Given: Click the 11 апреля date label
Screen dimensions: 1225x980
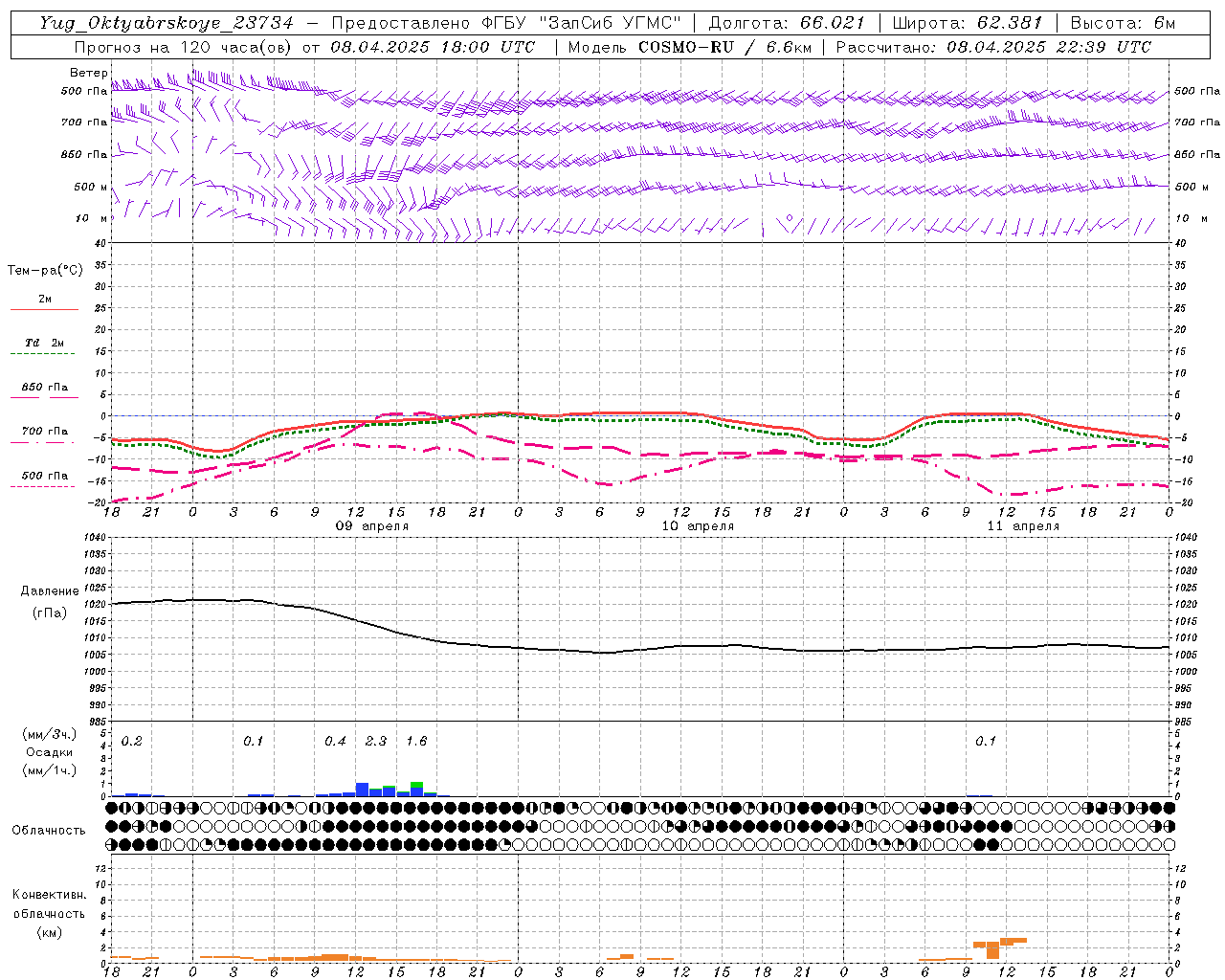Looking at the screenshot, I should (x=1023, y=526).
